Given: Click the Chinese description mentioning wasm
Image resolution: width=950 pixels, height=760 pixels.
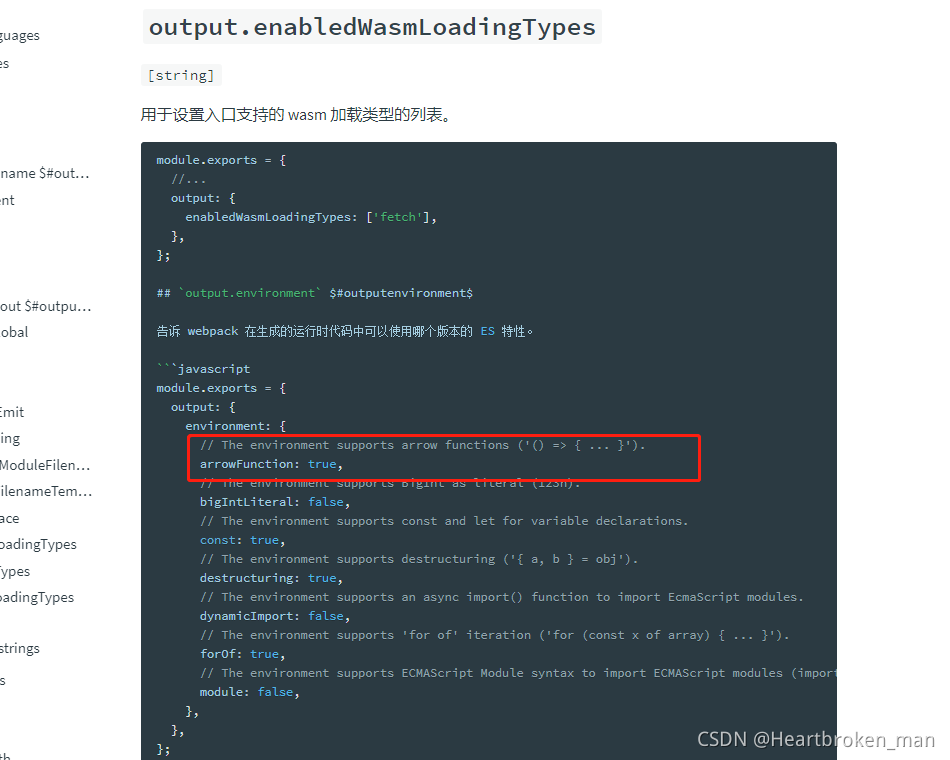Looking at the screenshot, I should (296, 115).
